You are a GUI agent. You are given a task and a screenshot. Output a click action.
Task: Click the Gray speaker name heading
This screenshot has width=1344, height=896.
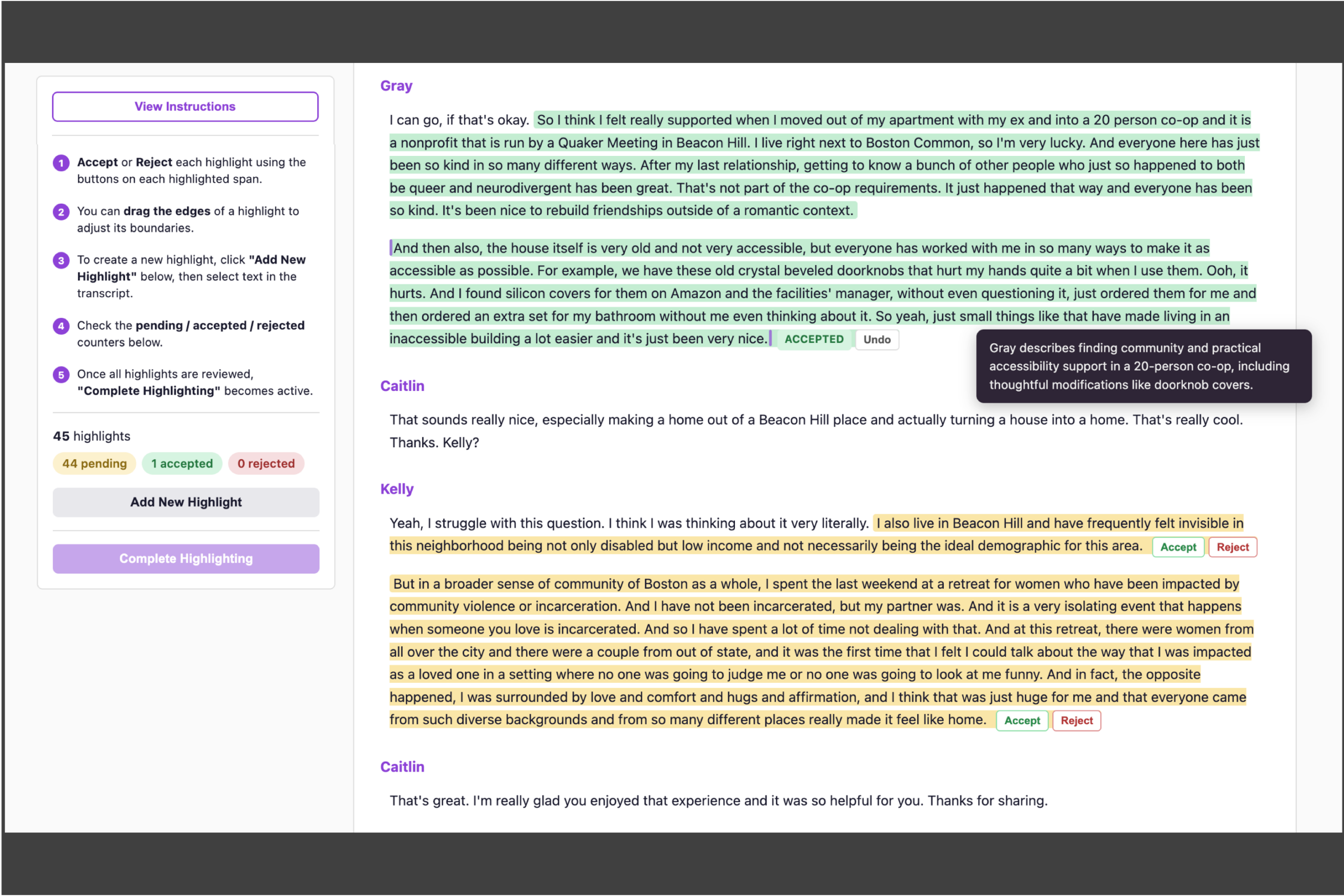(396, 86)
